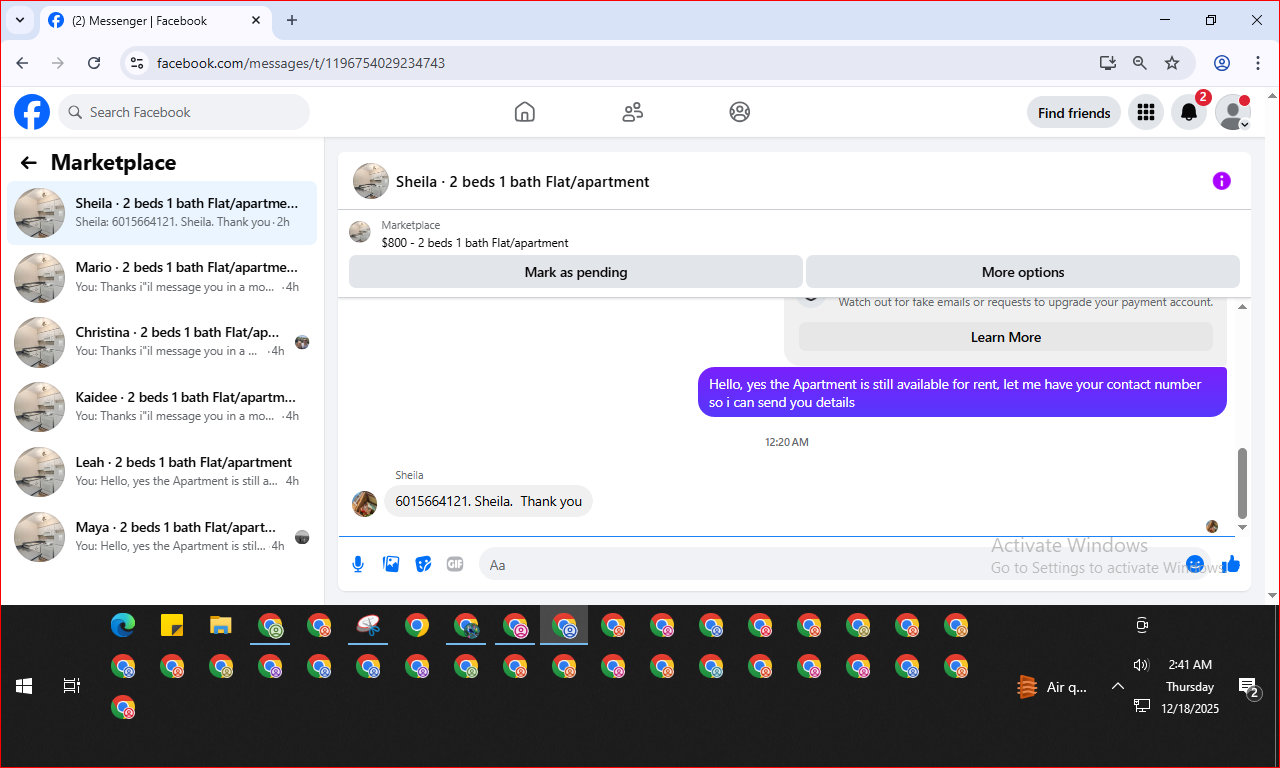Open the notifications bell
The height and width of the screenshot is (768, 1280).
point(1189,113)
